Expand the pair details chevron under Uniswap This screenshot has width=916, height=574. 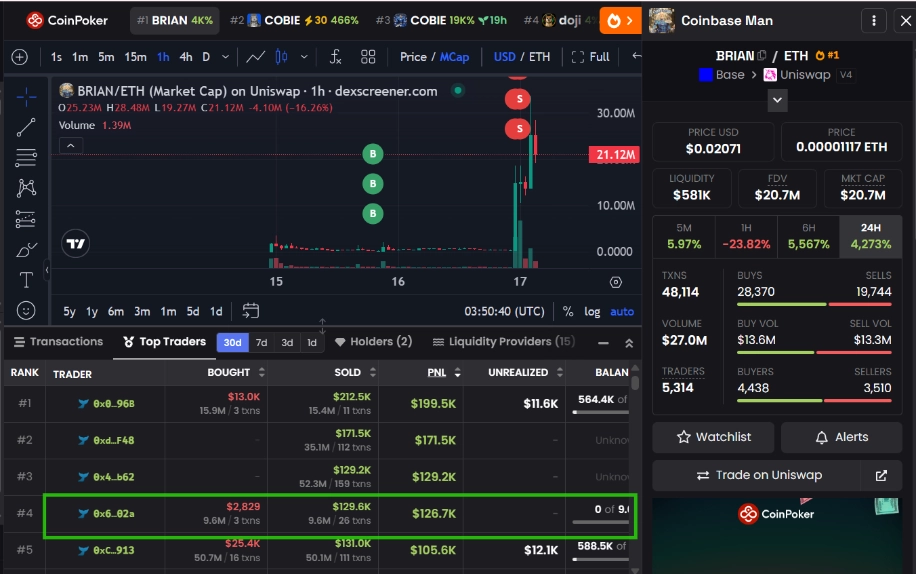pyautogui.click(x=777, y=100)
